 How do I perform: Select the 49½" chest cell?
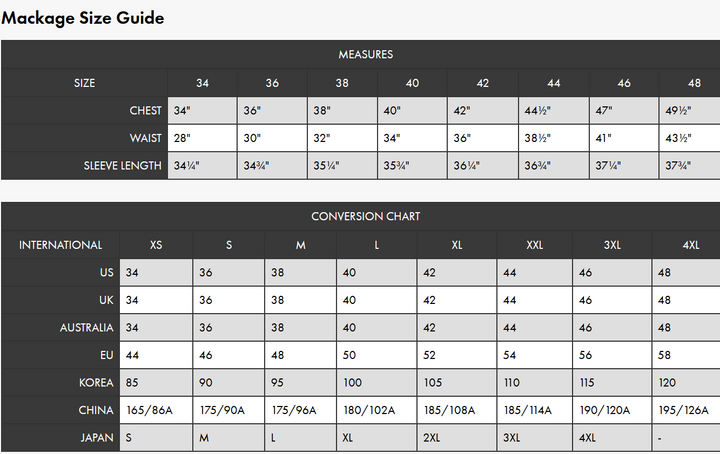pos(690,110)
